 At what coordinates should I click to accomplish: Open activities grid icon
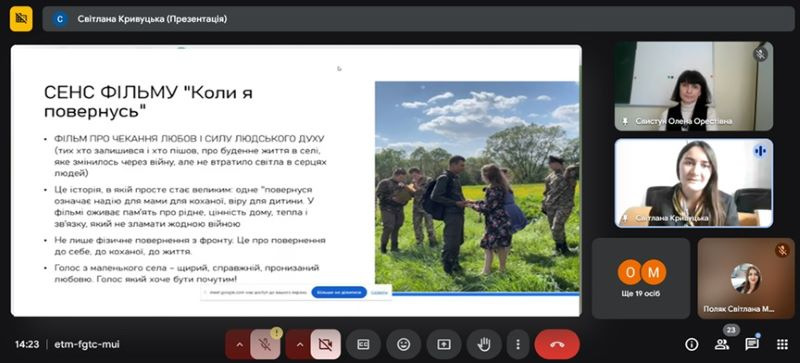pos(782,345)
